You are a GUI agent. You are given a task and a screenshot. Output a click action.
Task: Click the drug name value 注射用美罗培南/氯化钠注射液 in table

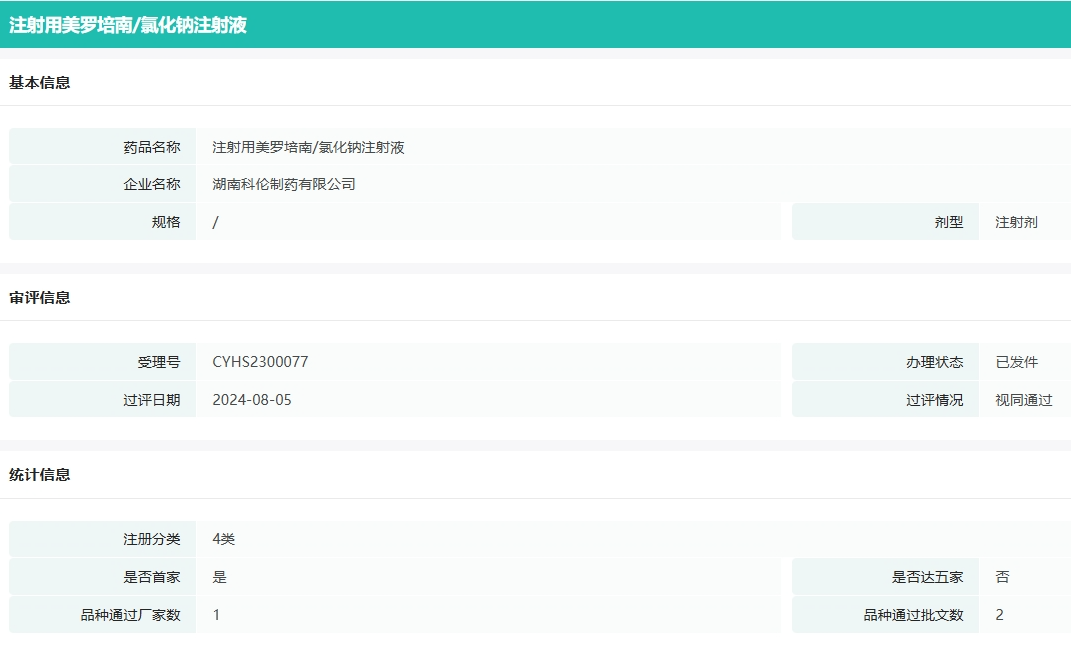point(308,148)
